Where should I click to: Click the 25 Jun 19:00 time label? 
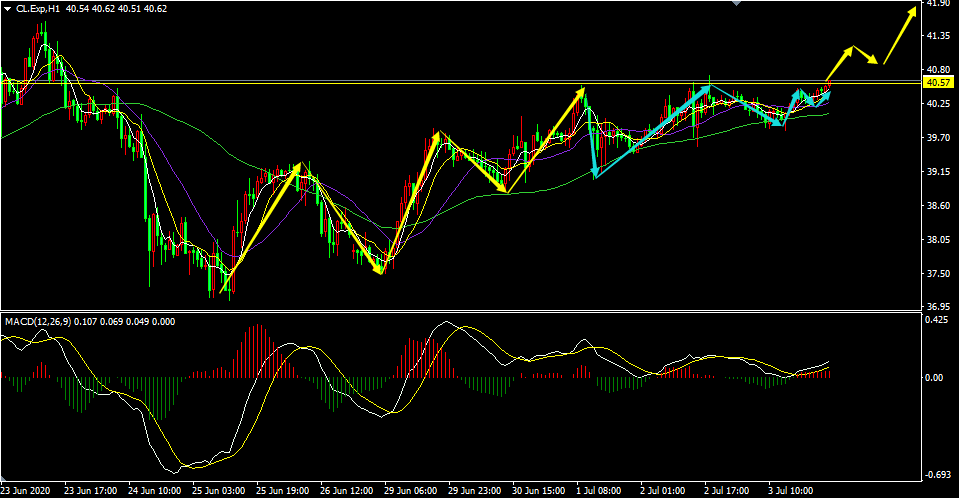(x=283, y=491)
